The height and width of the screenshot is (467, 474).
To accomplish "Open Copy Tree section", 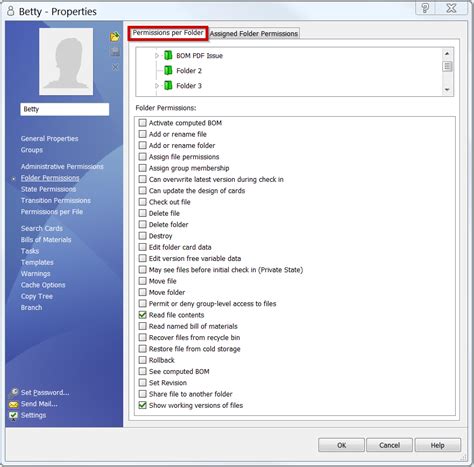I will (x=37, y=296).
